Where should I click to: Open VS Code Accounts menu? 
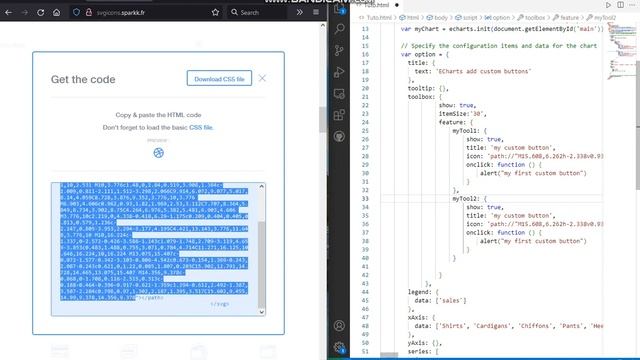point(339,325)
